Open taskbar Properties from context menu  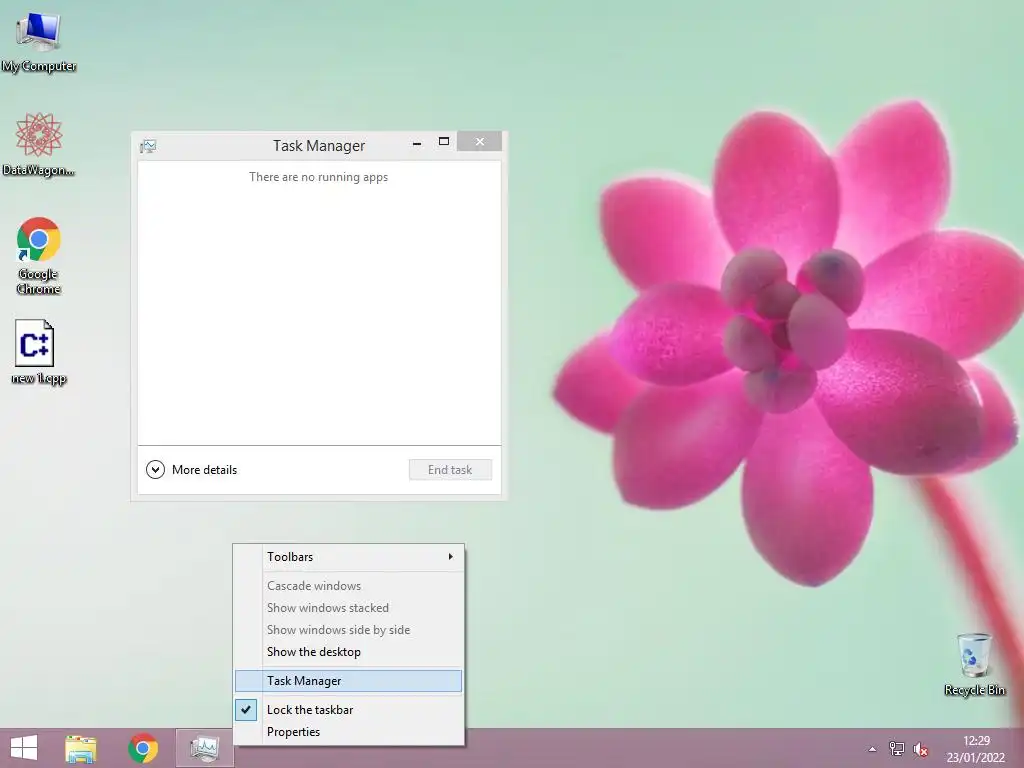349,732
